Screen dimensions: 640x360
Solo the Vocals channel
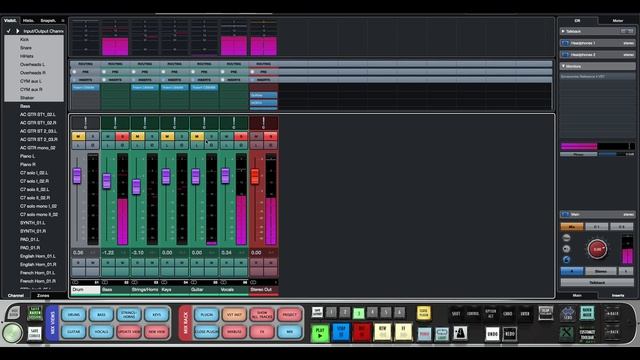click(x=241, y=136)
